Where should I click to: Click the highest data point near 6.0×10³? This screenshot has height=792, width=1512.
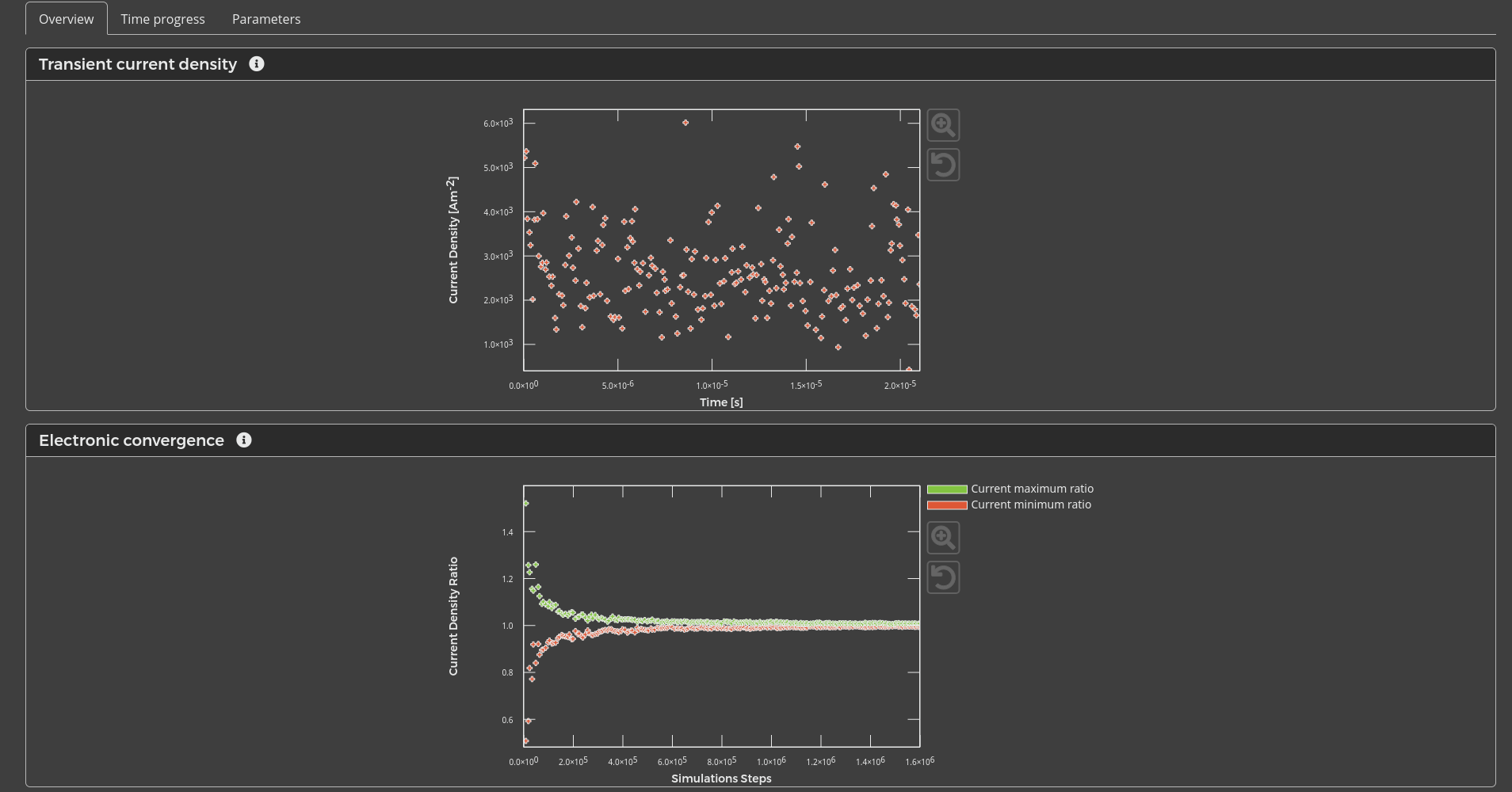685,123
